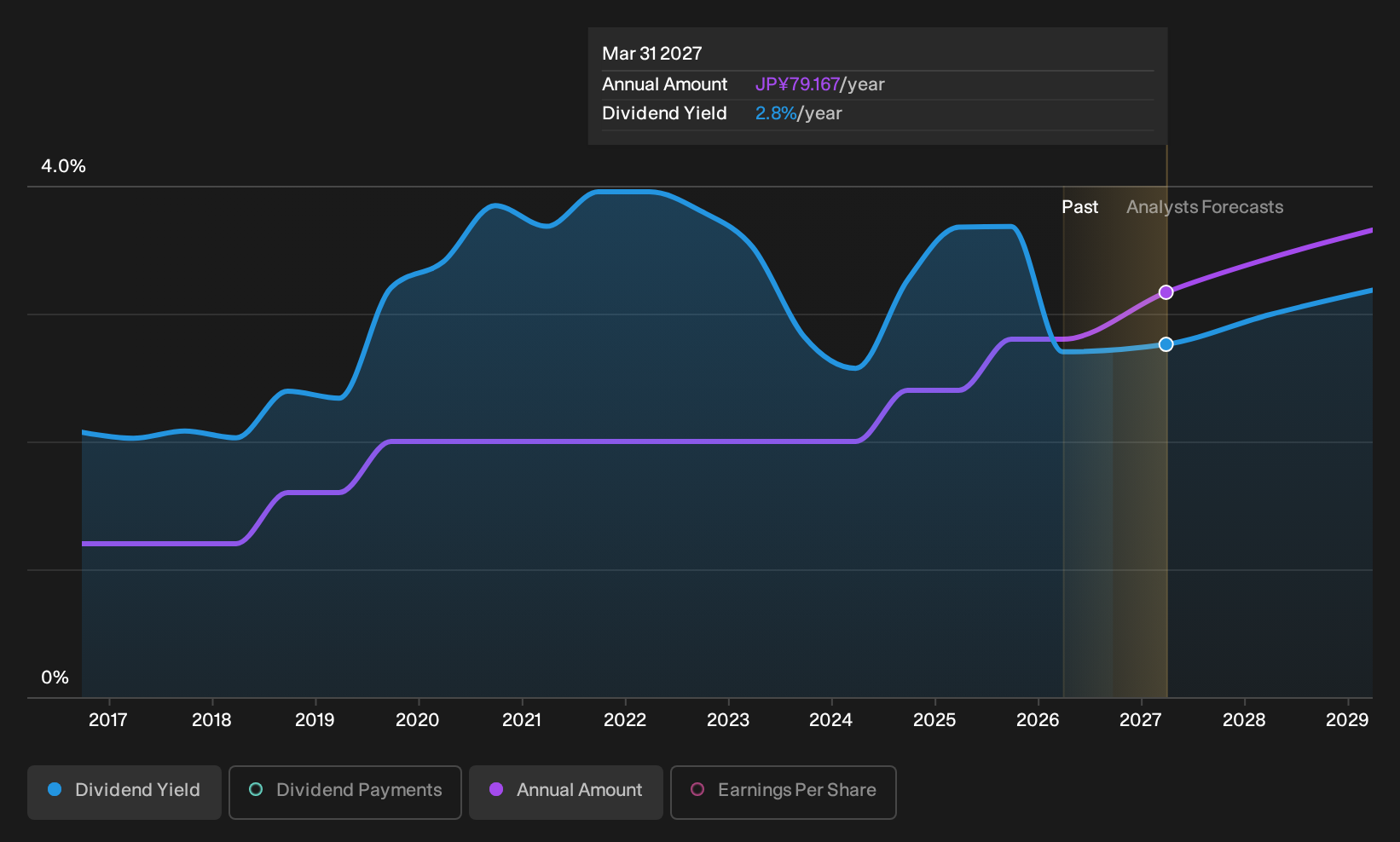Click the 2025 x-axis year label
Viewport: 1400px width, 842px height.
[934, 720]
